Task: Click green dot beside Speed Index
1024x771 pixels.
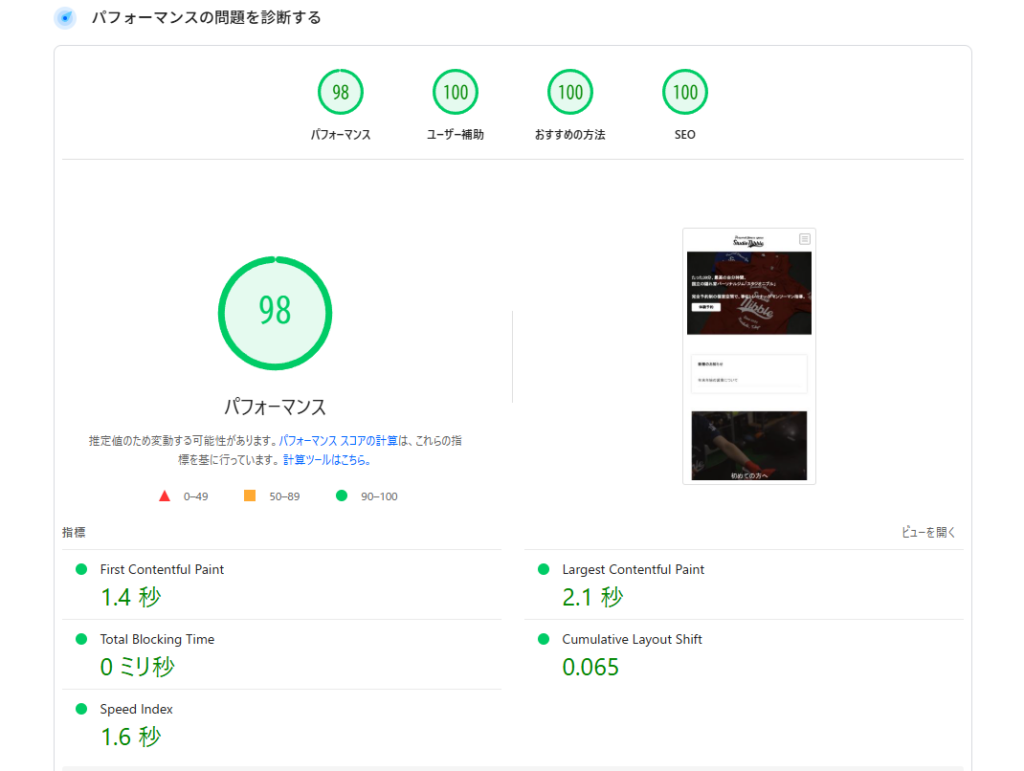Action: click(x=82, y=709)
